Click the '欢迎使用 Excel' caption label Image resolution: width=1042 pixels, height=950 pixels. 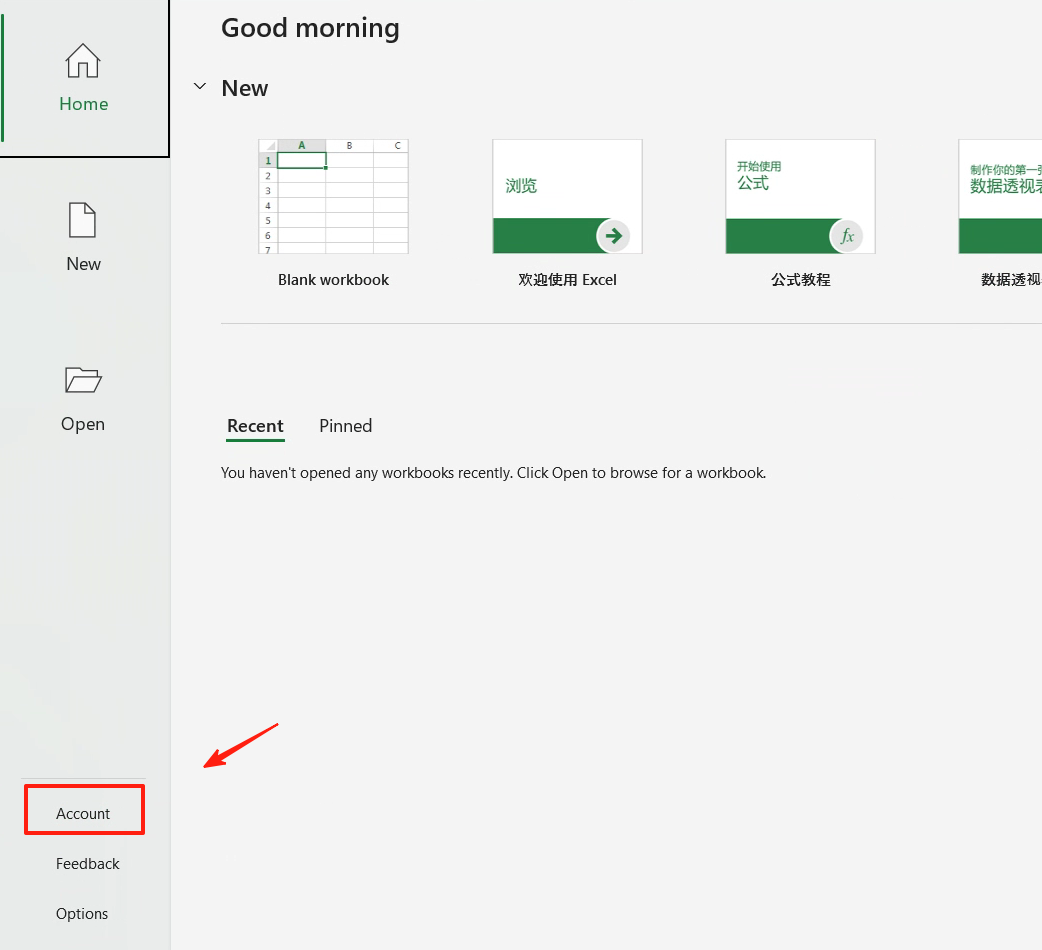click(x=567, y=280)
